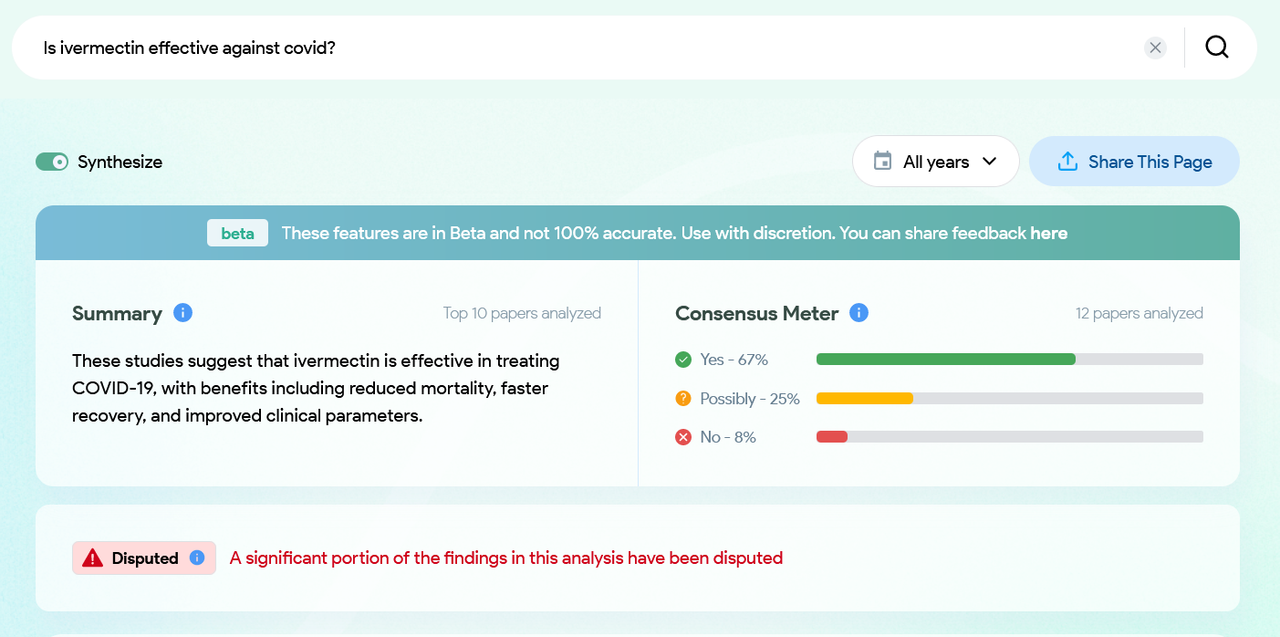Click the beta badge label

237,233
